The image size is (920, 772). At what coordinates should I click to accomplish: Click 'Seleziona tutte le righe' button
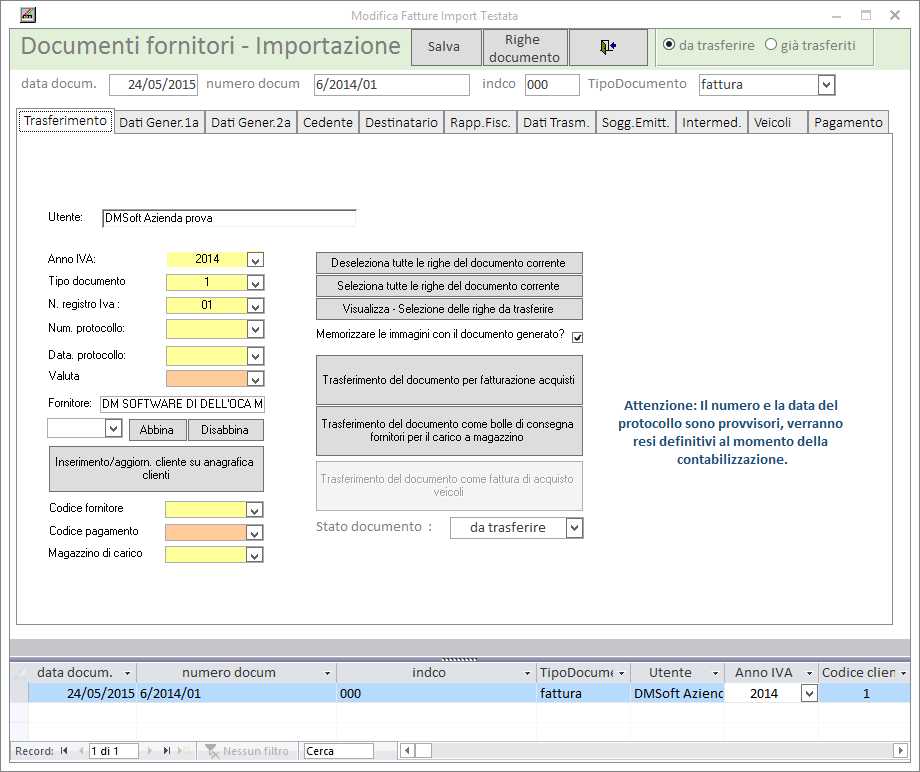pyautogui.click(x=449, y=286)
